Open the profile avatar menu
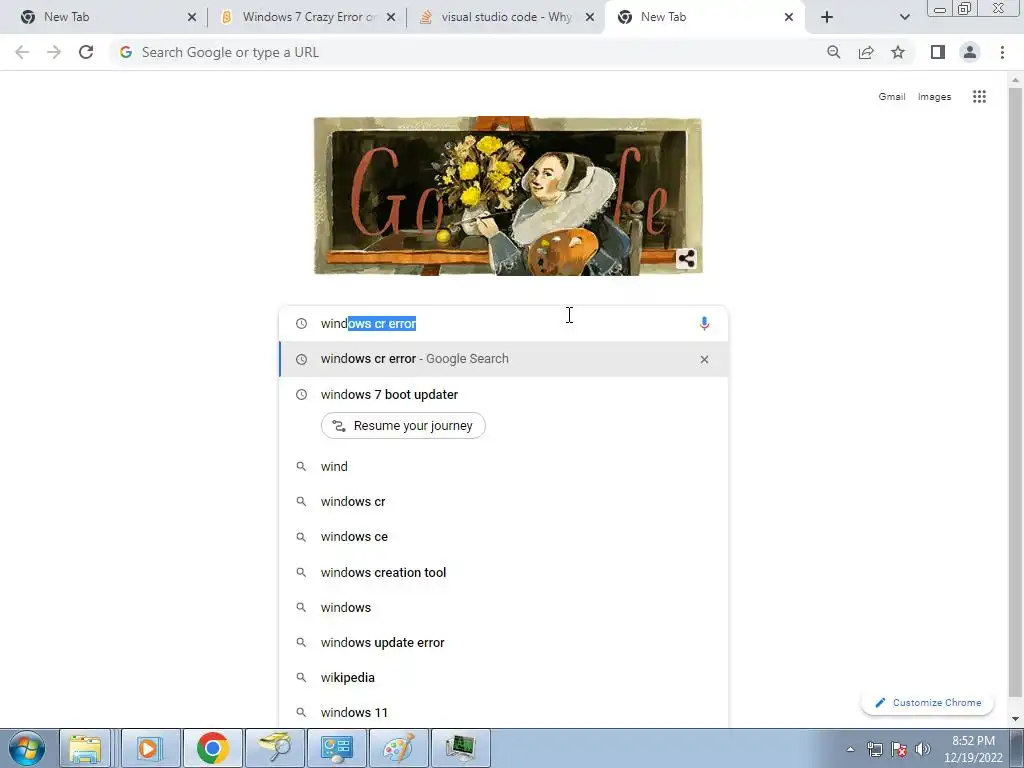 pos(970,52)
